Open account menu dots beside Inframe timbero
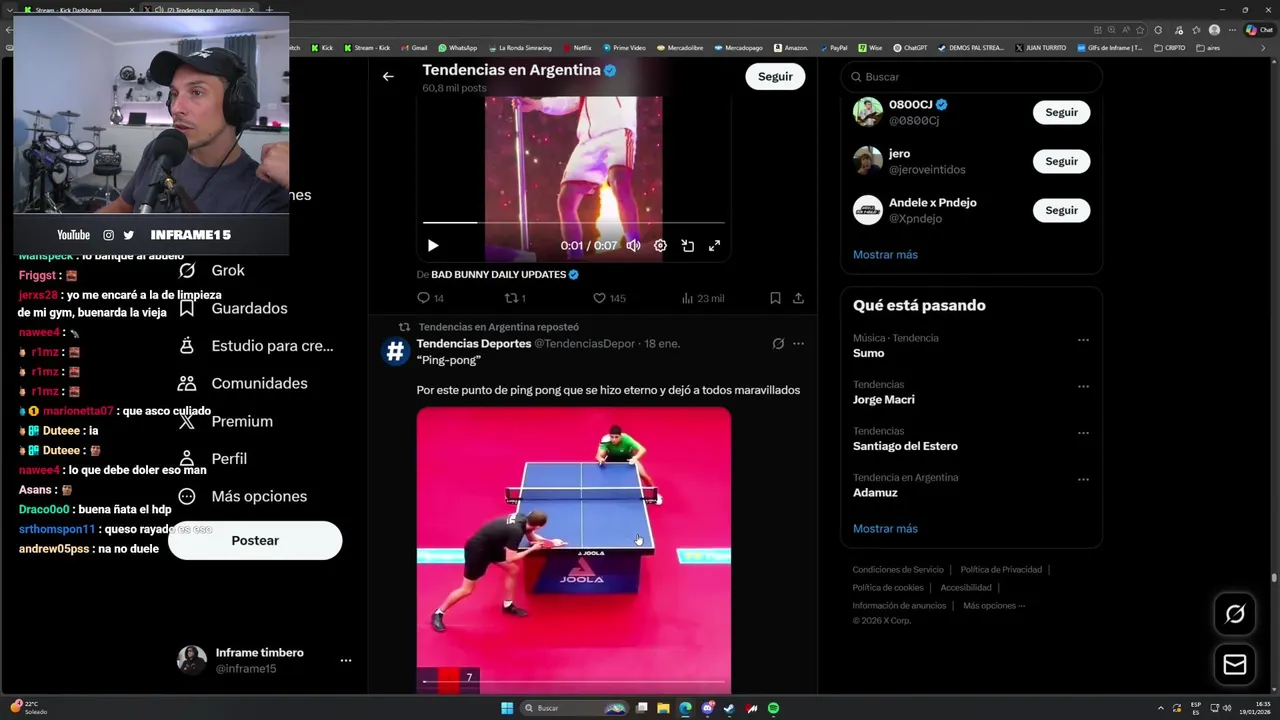Viewport: 1280px width, 720px height. pos(345,661)
